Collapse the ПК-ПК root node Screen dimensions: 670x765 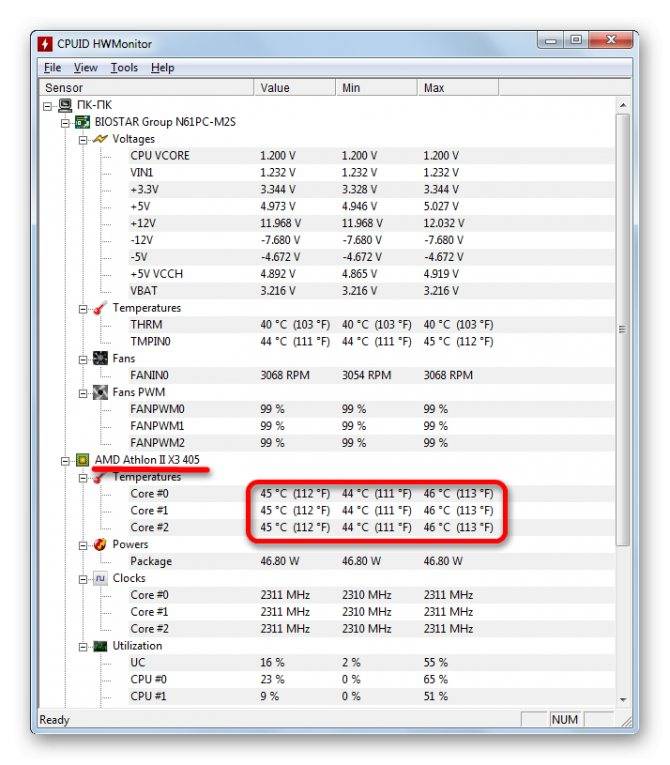47,106
